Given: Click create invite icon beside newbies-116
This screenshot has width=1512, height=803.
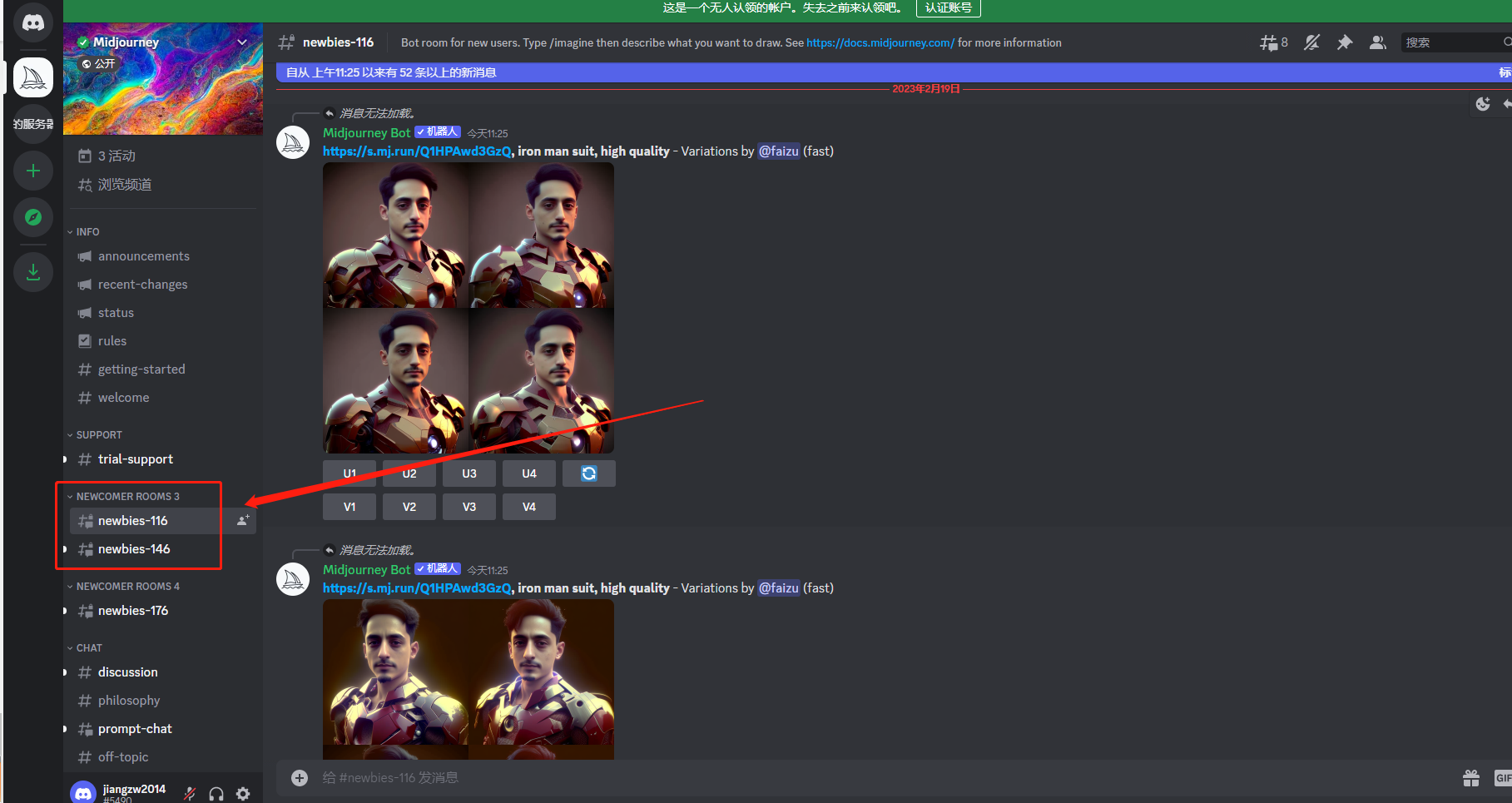Looking at the screenshot, I should pyautogui.click(x=243, y=521).
